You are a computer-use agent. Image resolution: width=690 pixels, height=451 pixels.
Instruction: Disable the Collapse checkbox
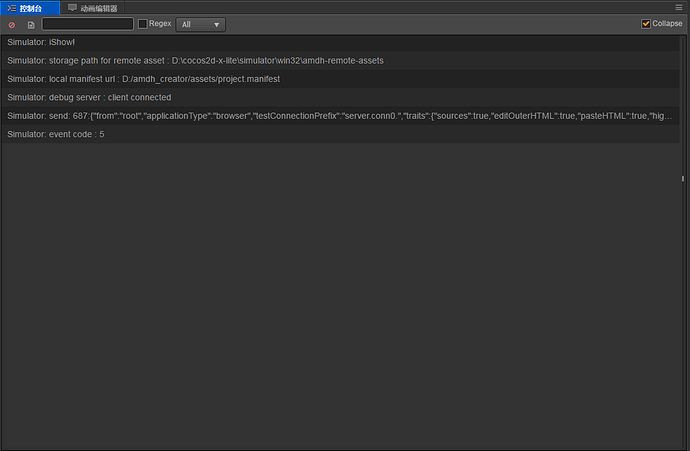646,24
